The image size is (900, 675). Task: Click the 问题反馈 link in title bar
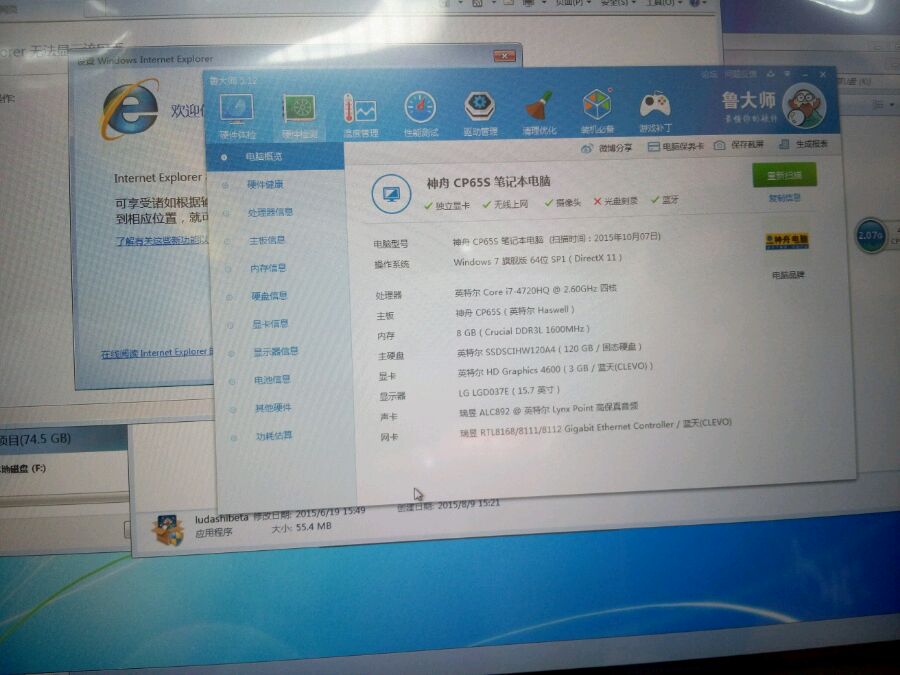[x=740, y=75]
